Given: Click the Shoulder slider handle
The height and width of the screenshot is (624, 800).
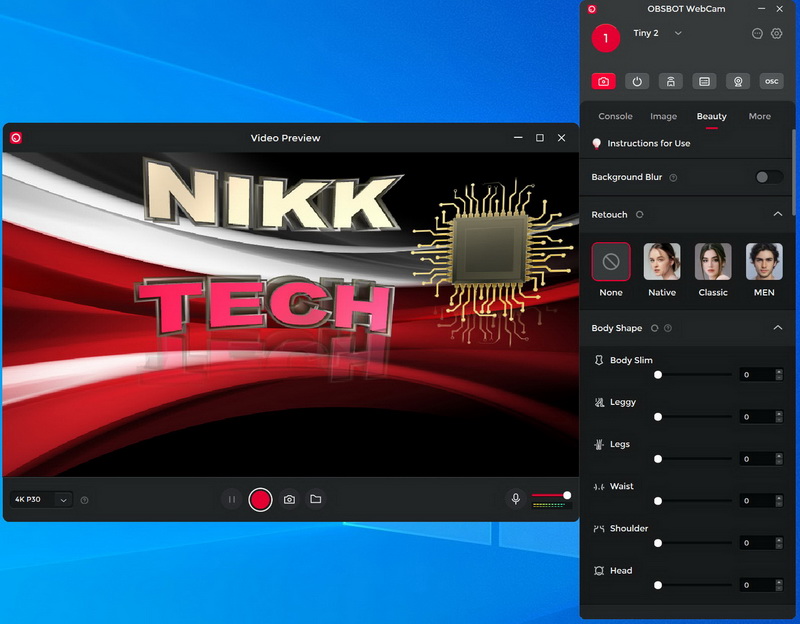Looking at the screenshot, I should point(658,543).
